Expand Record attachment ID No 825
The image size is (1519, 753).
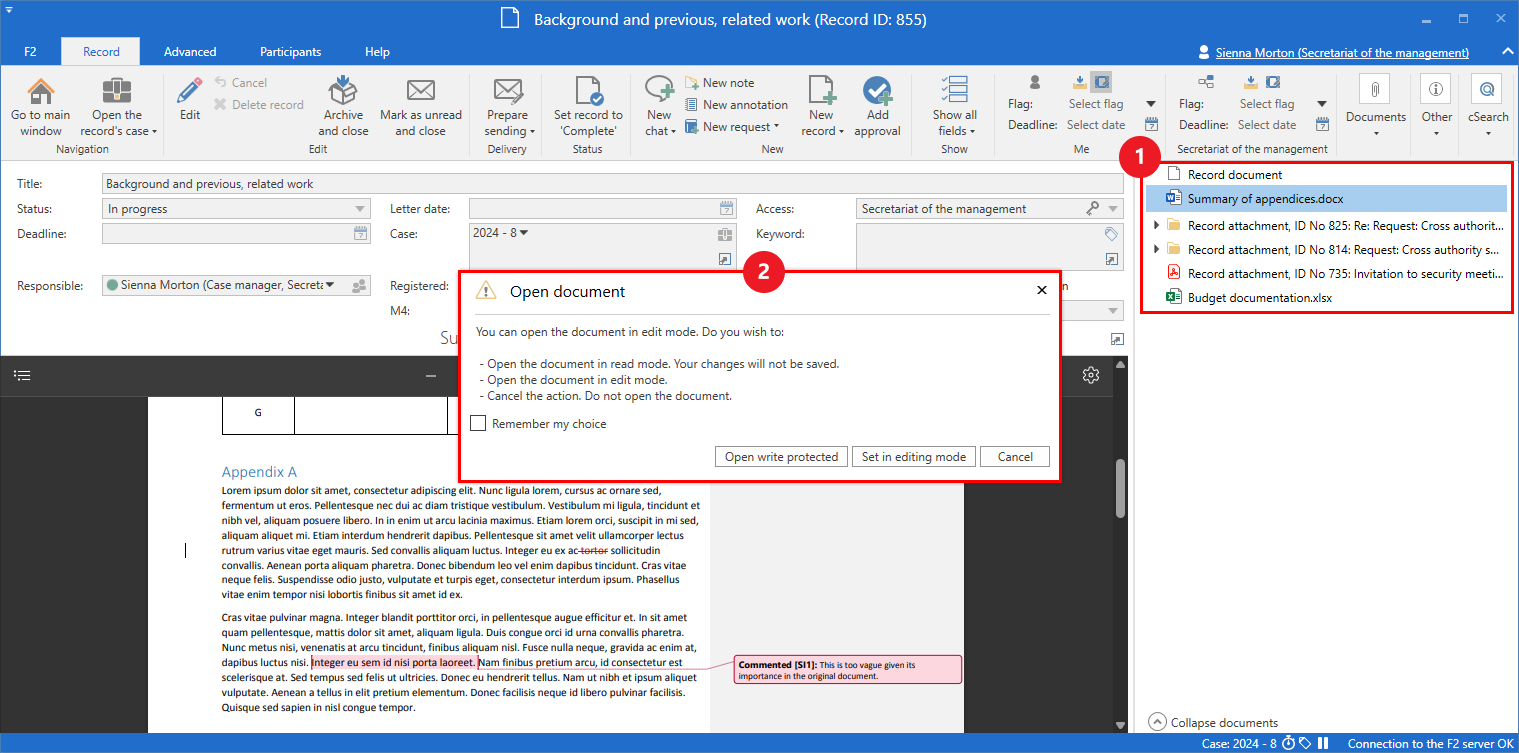coord(1157,226)
